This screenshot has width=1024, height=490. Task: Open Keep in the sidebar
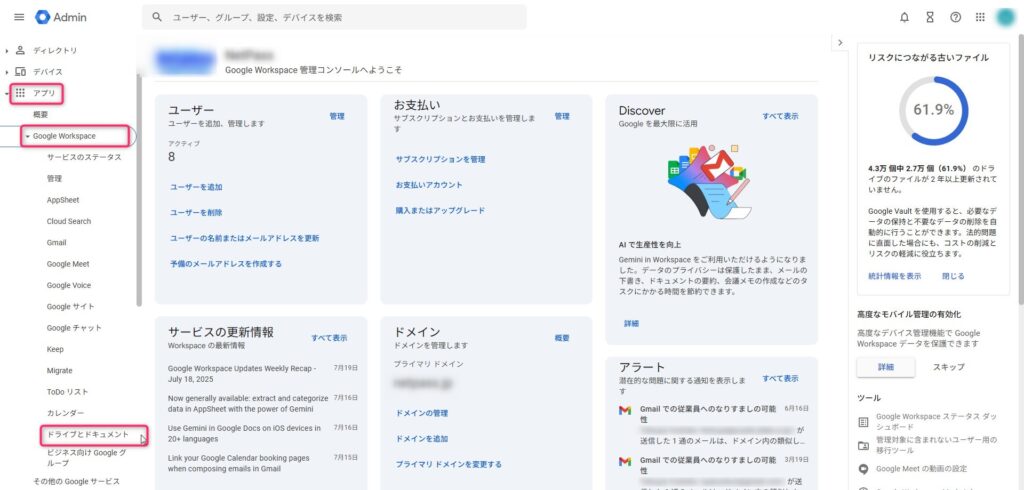pos(55,350)
